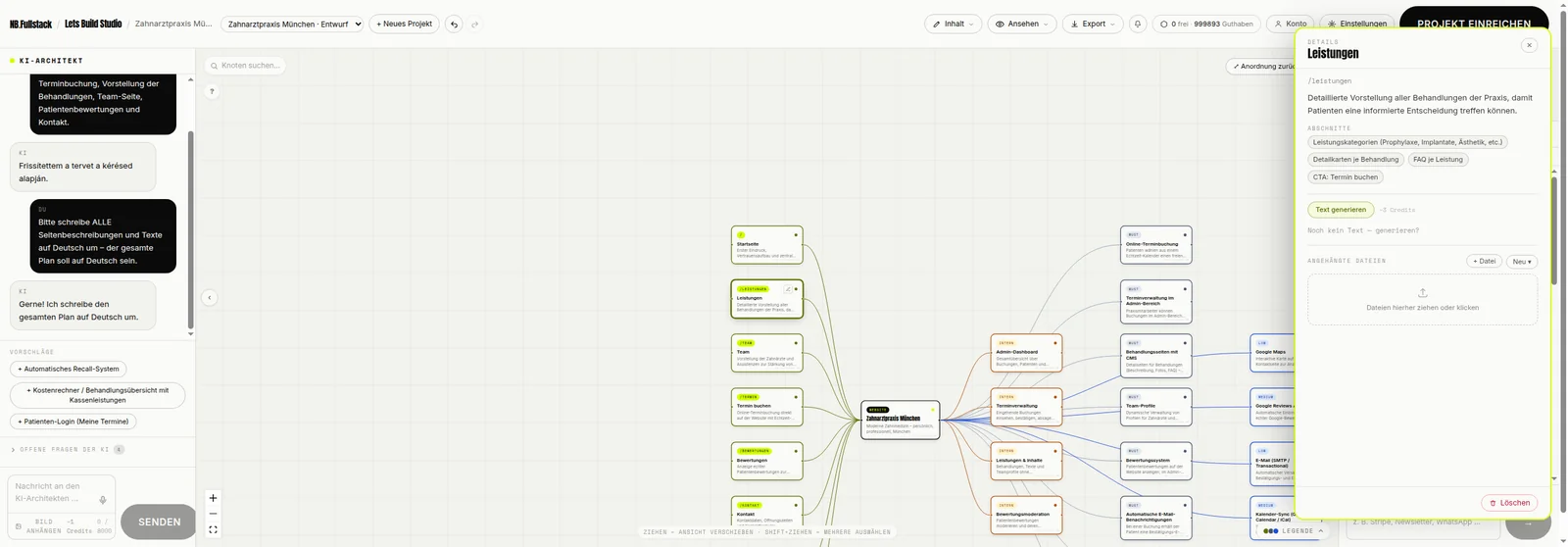
Task: Open the Ansehen dropdown menu
Action: coord(1021,24)
